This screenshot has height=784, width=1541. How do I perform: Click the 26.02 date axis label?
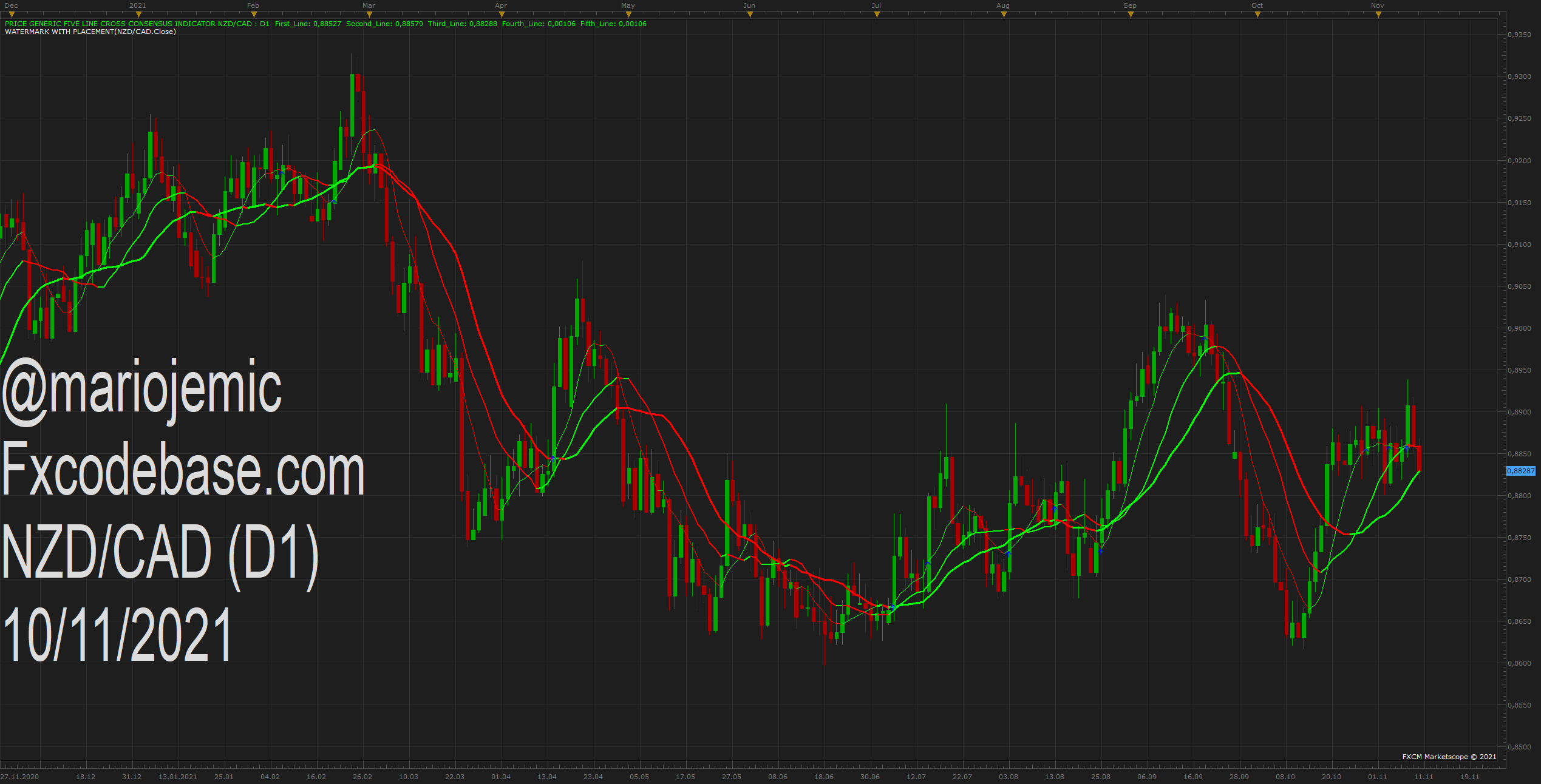362,777
